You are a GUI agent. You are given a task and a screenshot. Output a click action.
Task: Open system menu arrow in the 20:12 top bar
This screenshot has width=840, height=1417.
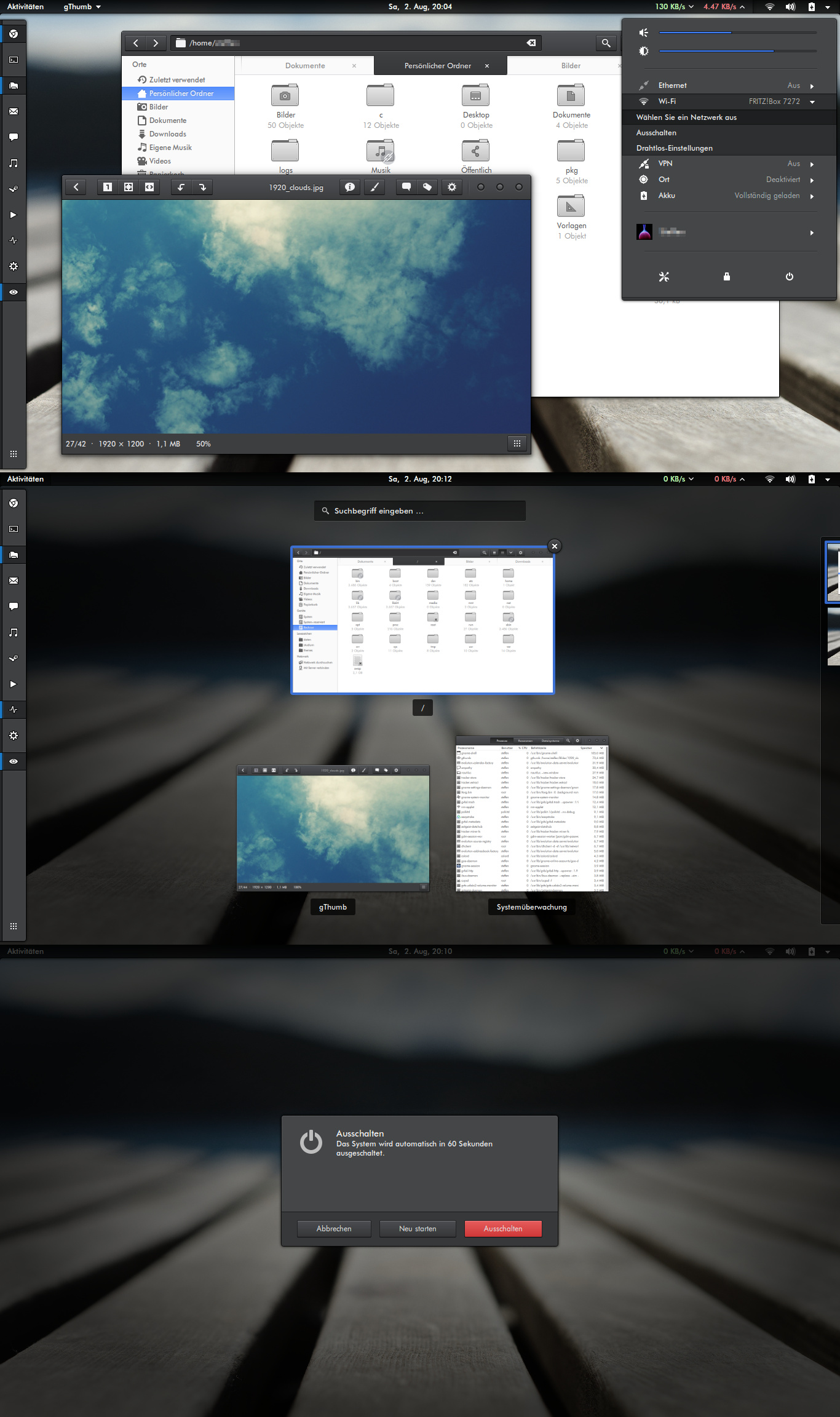(828, 479)
